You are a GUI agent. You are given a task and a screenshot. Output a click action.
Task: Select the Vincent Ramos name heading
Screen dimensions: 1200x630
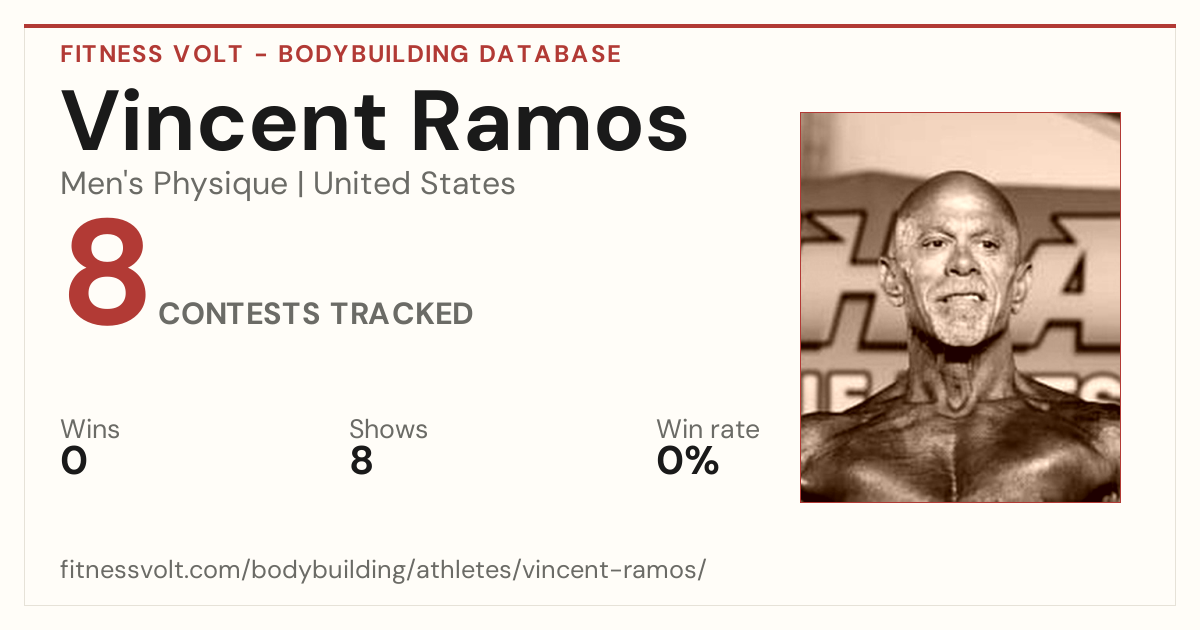(x=374, y=120)
